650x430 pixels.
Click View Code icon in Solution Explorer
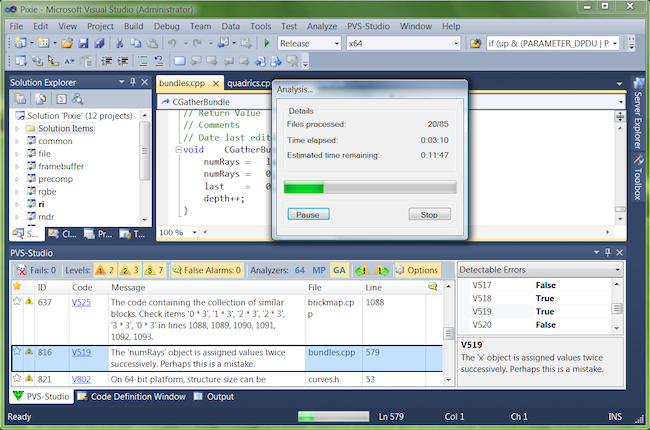(x=61, y=99)
